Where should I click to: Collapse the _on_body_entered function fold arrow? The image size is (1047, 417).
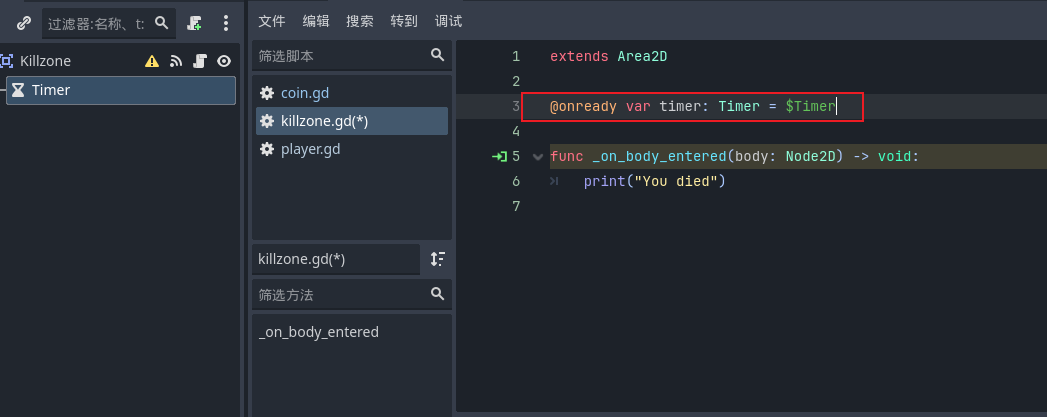pyautogui.click(x=538, y=156)
